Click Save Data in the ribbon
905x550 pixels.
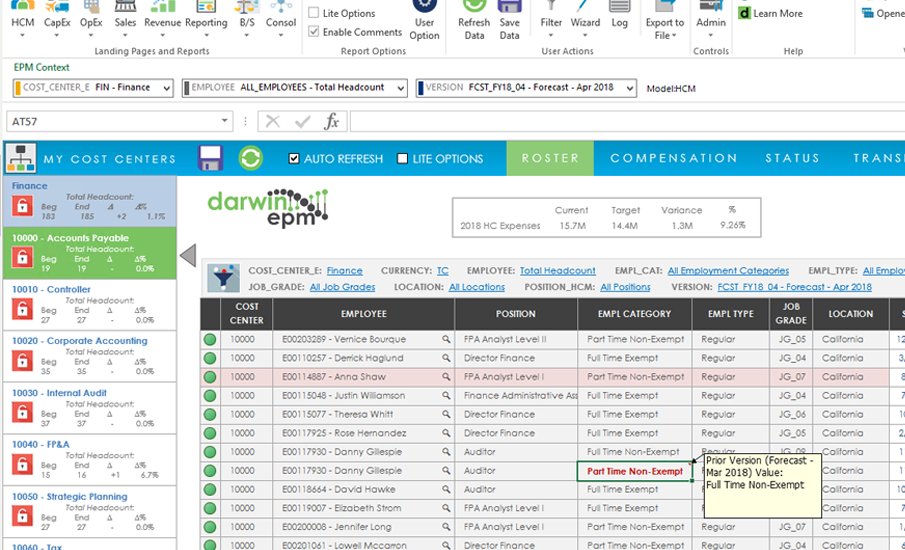coord(509,21)
